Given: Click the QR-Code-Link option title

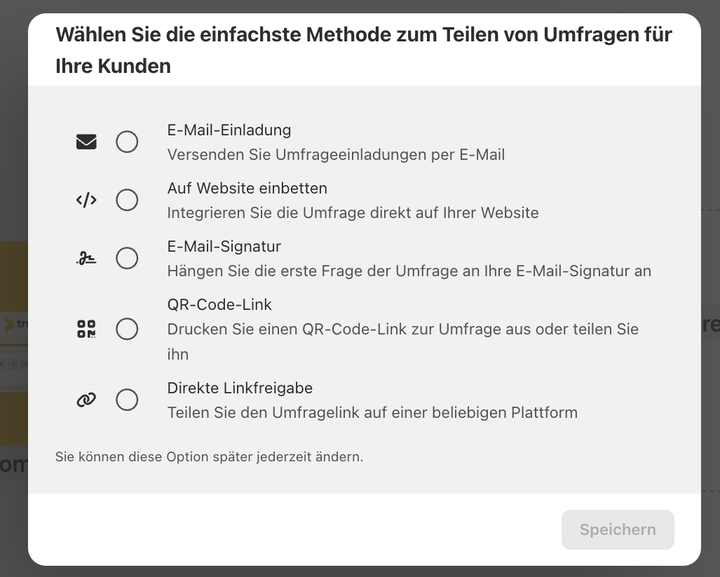Looking at the screenshot, I should pos(219,304).
